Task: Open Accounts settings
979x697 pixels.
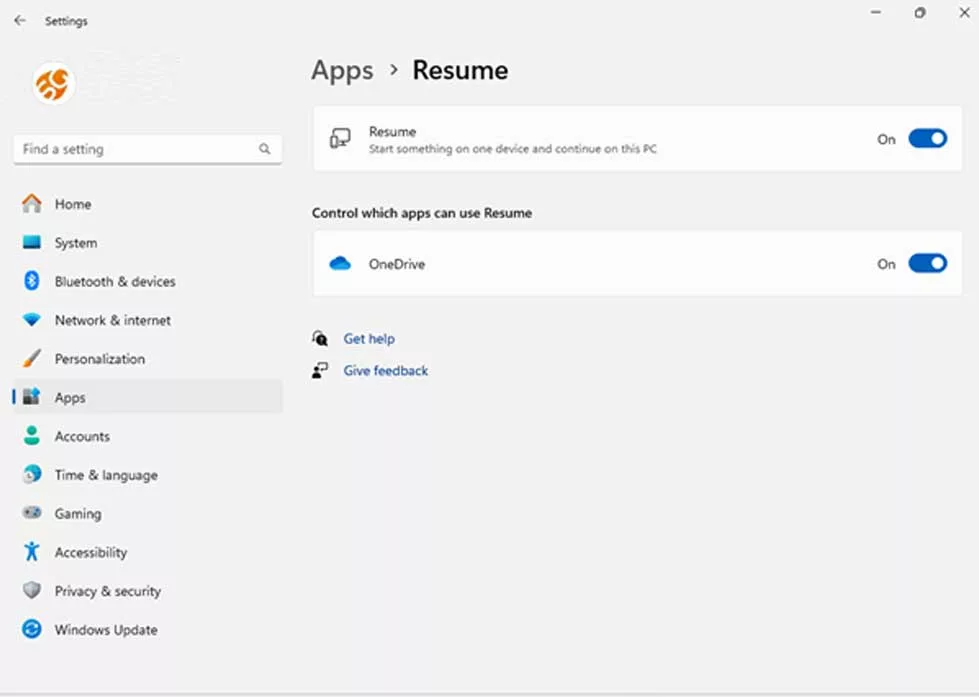Action: click(x=147, y=436)
